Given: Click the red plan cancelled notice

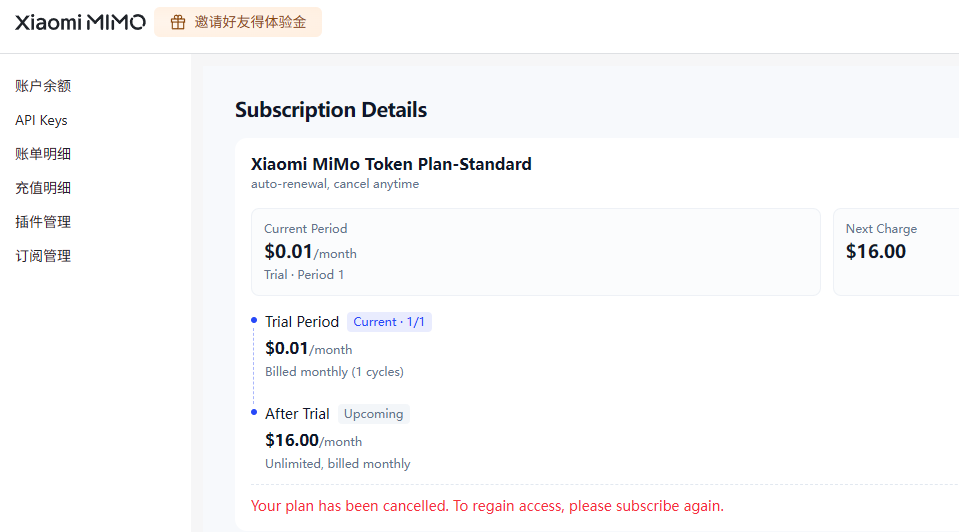Looking at the screenshot, I should pos(487,506).
